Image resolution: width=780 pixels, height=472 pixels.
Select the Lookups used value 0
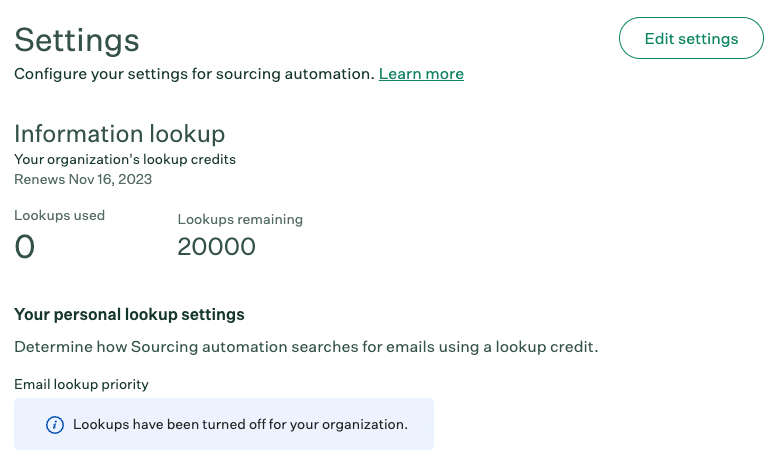click(24, 246)
